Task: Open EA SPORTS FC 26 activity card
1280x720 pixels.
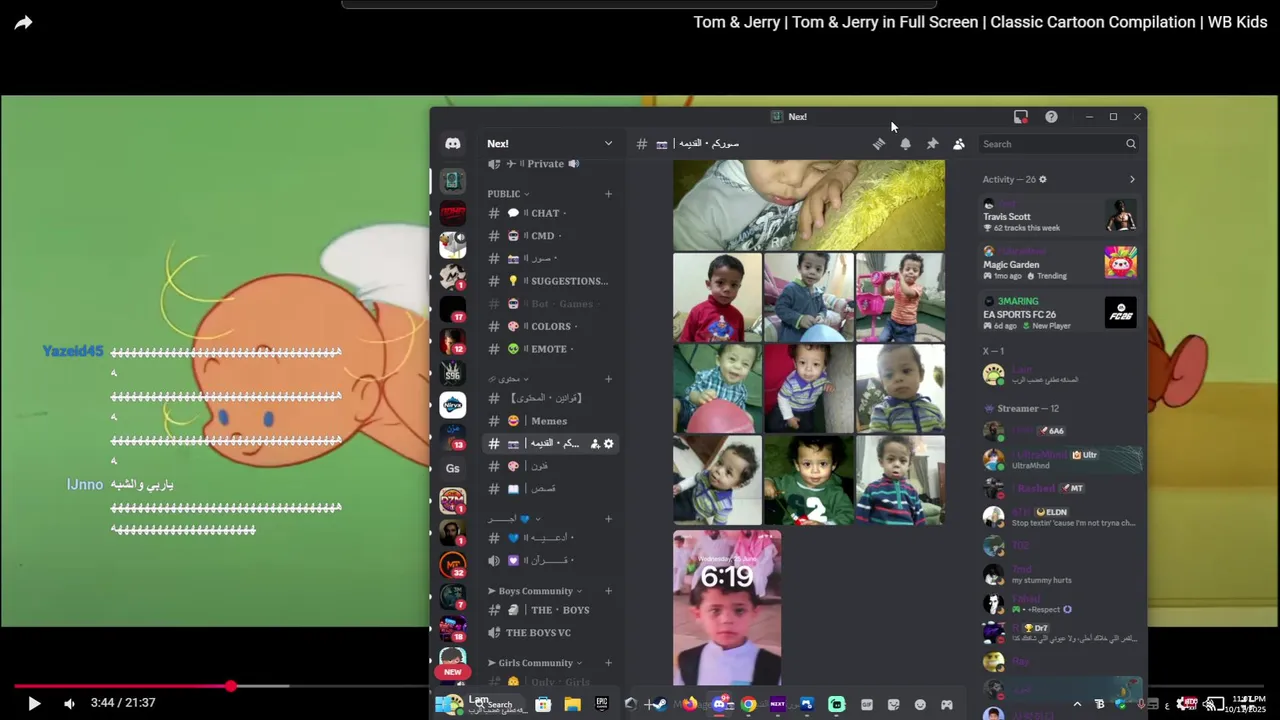Action: [x=1060, y=313]
